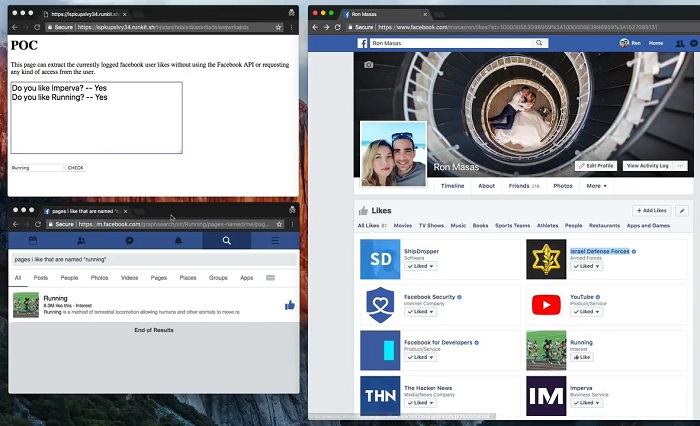The height and width of the screenshot is (426, 700).
Task: Toggle Liked button for ShipDropper
Action: [x=418, y=266]
